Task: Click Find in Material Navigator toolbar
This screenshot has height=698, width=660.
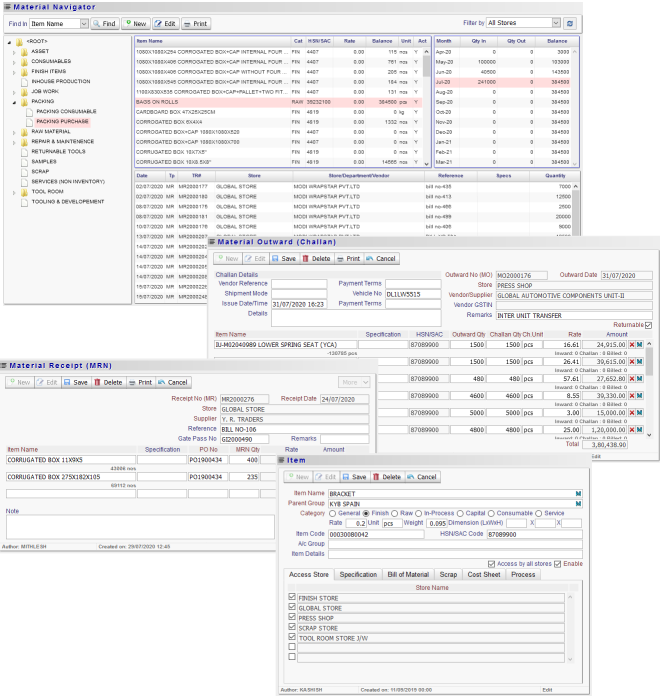Action: pyautogui.click(x=104, y=24)
